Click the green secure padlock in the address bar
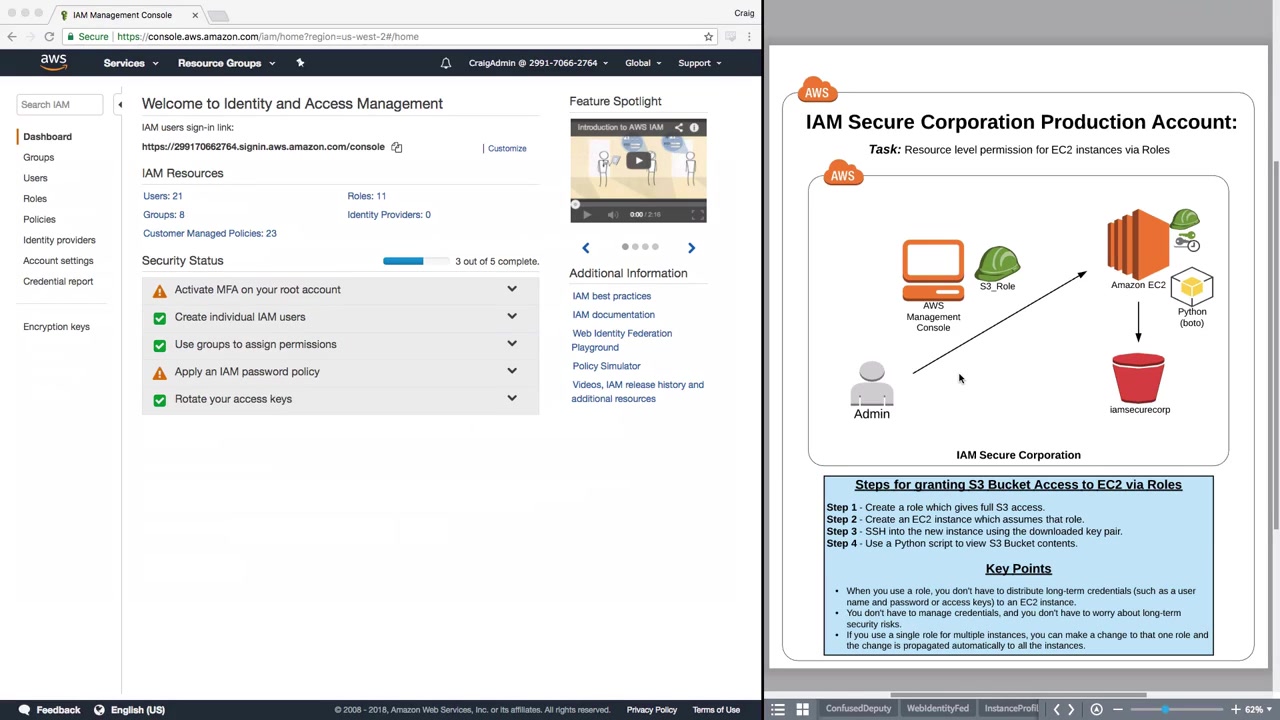 [x=71, y=37]
